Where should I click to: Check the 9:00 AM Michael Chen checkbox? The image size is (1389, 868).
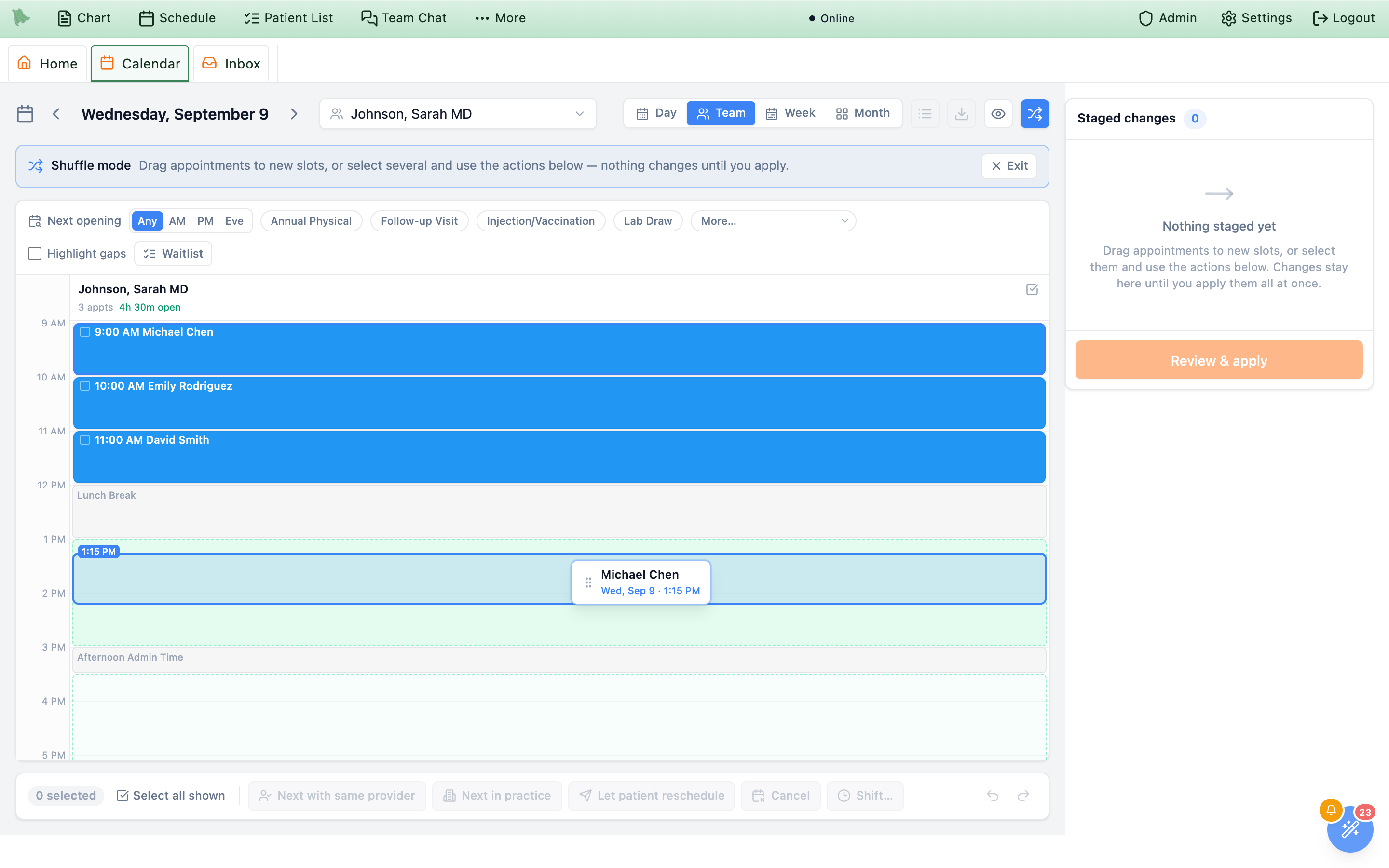[x=85, y=332]
